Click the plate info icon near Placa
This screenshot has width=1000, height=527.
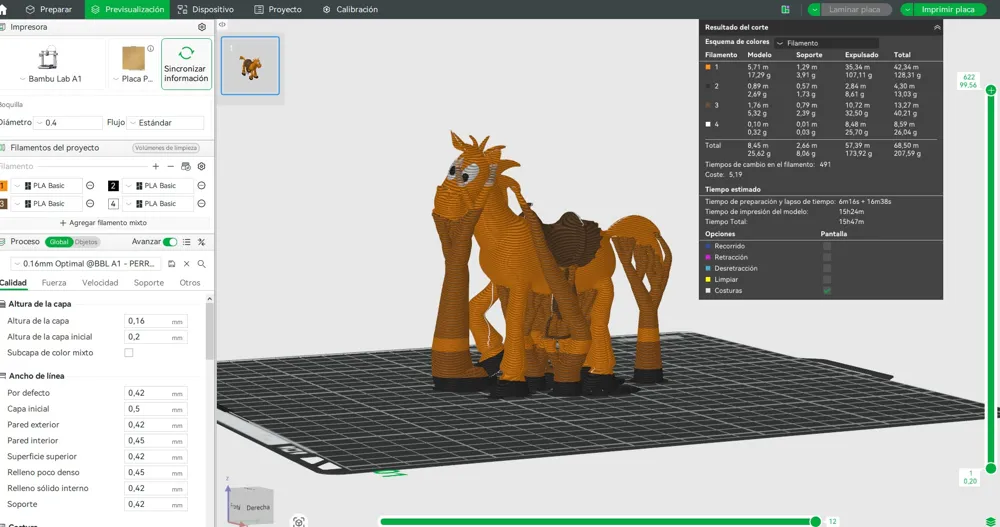[x=151, y=48]
